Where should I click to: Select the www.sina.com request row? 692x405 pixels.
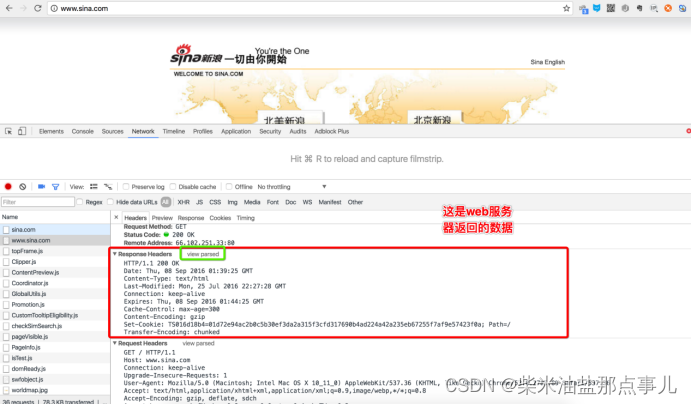pos(55,240)
